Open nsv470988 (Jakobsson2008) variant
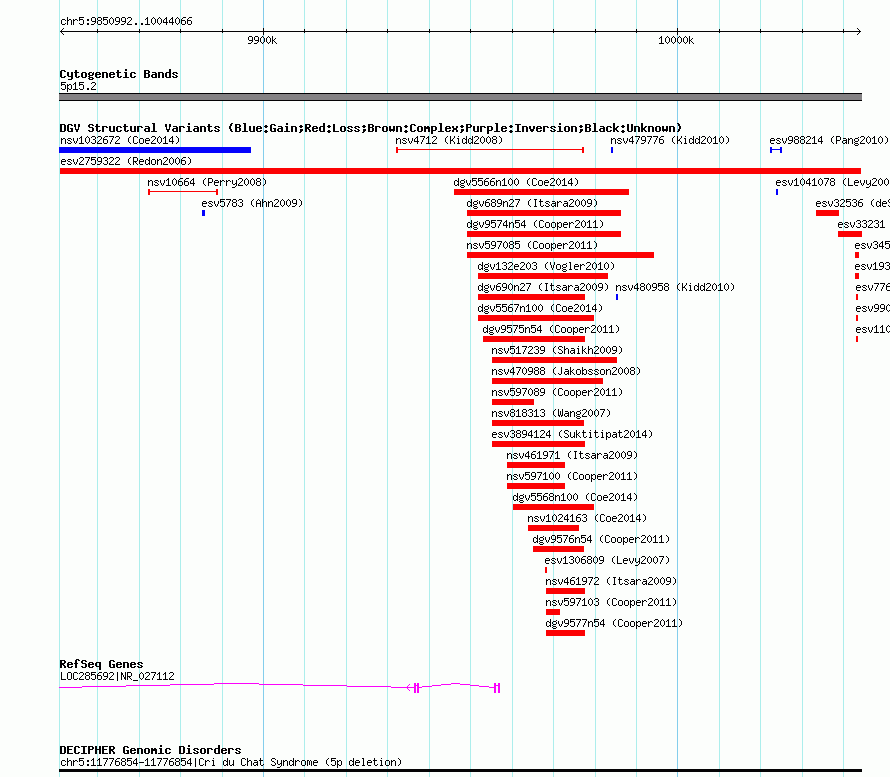The width and height of the screenshot is (890, 777). coord(566,371)
